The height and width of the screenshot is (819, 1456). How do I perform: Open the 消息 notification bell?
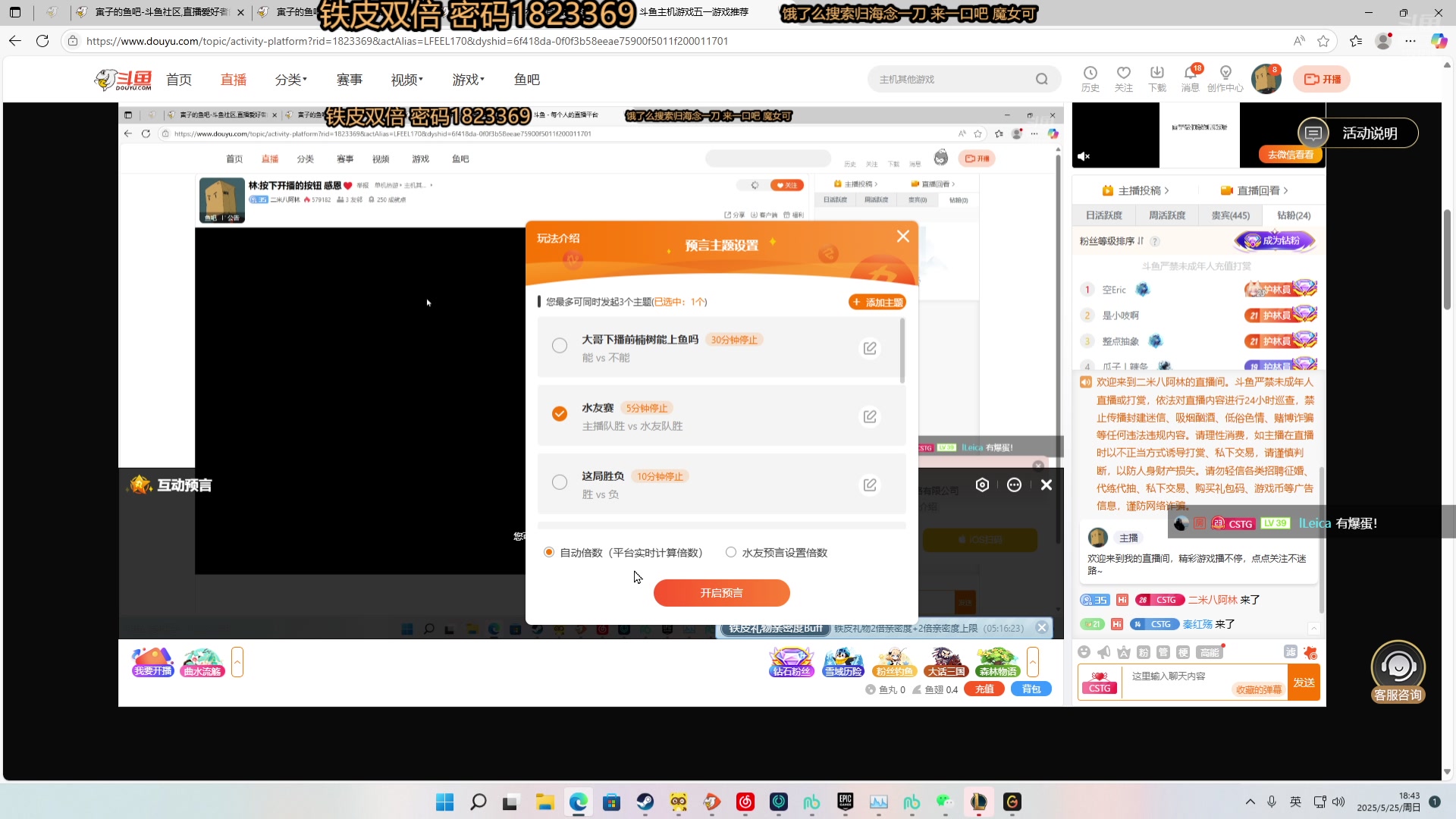click(x=1190, y=79)
